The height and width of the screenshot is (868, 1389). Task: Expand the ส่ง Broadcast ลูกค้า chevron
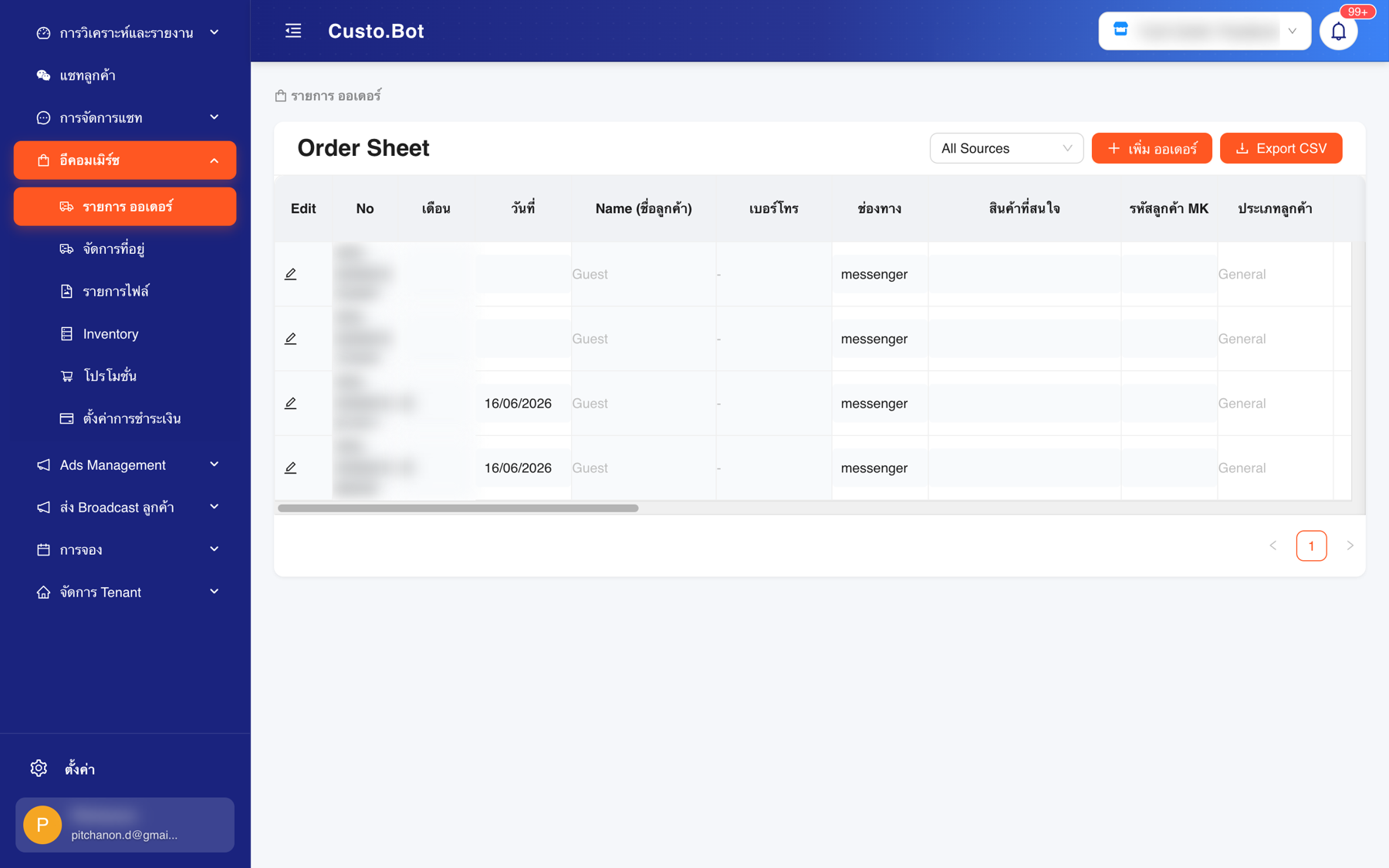[x=215, y=507]
